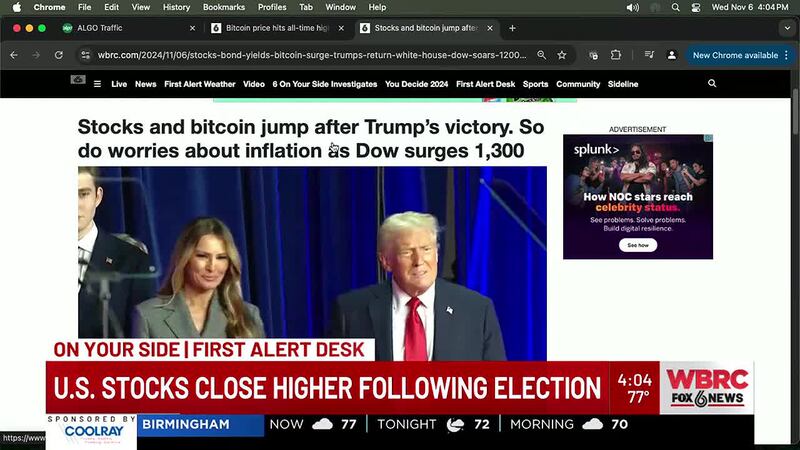The width and height of the screenshot is (800, 450).
Task: Open the Bookmarks menu
Action: (x=223, y=7)
